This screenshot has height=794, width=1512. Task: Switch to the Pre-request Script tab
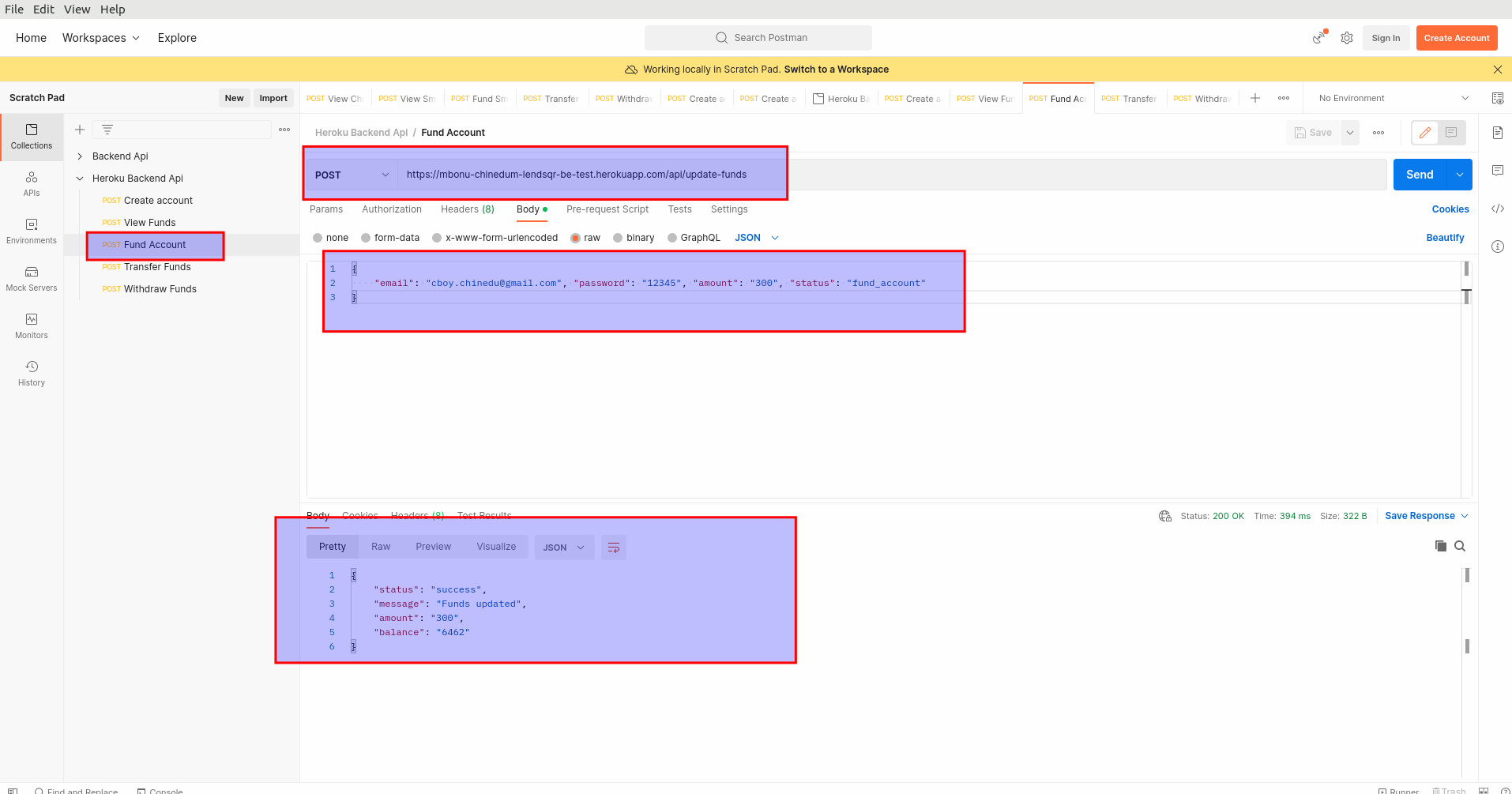click(x=607, y=209)
